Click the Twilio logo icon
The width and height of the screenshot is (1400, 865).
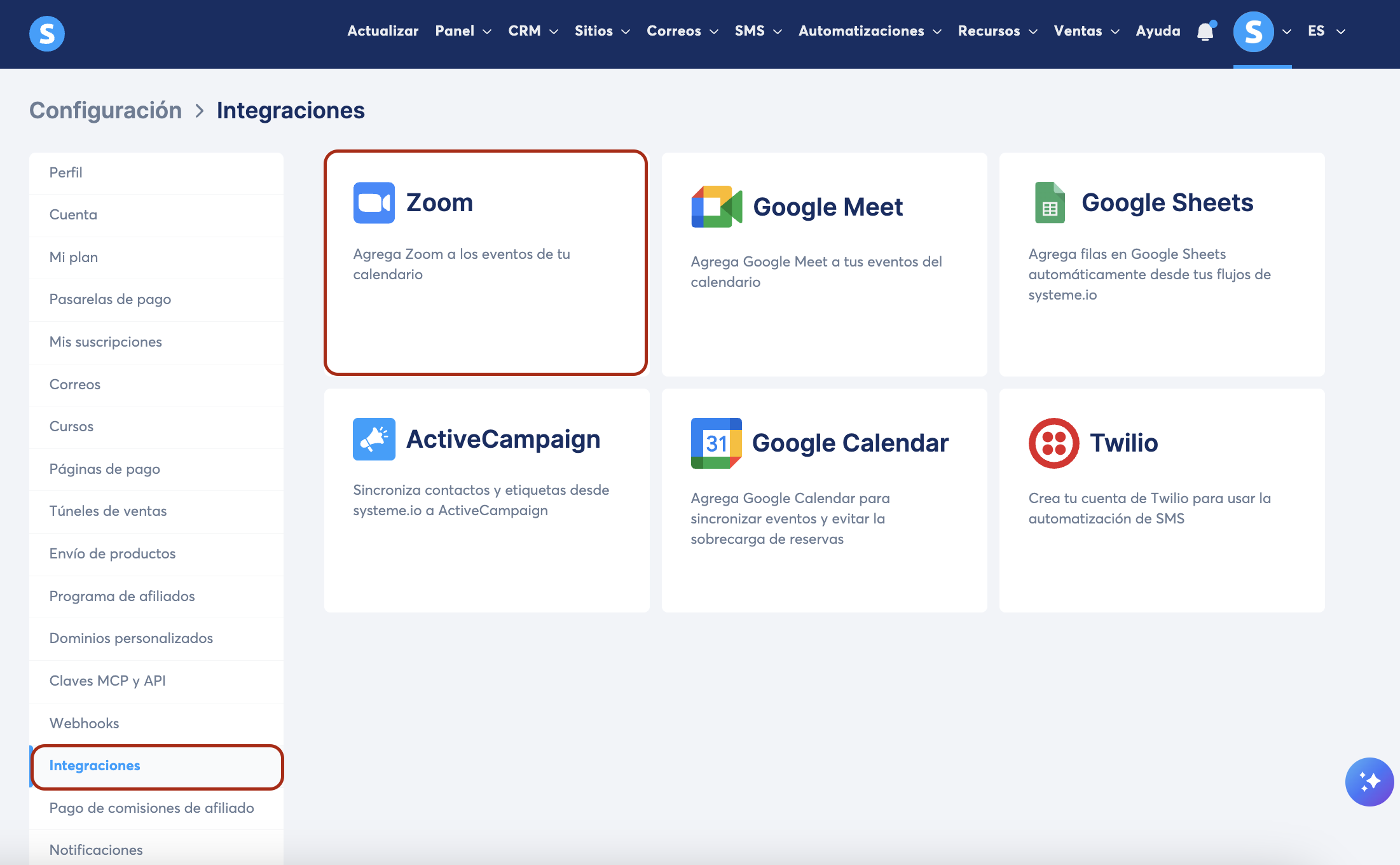tap(1053, 443)
